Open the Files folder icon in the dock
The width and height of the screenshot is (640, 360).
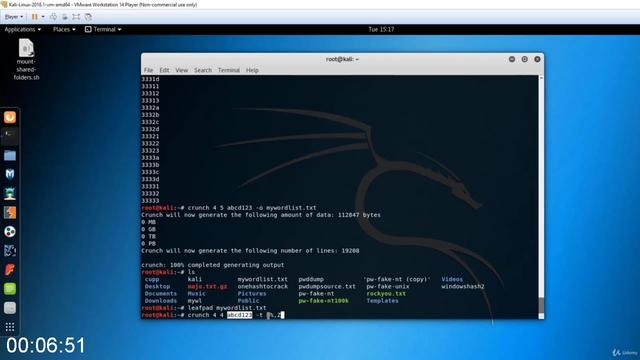point(10,155)
